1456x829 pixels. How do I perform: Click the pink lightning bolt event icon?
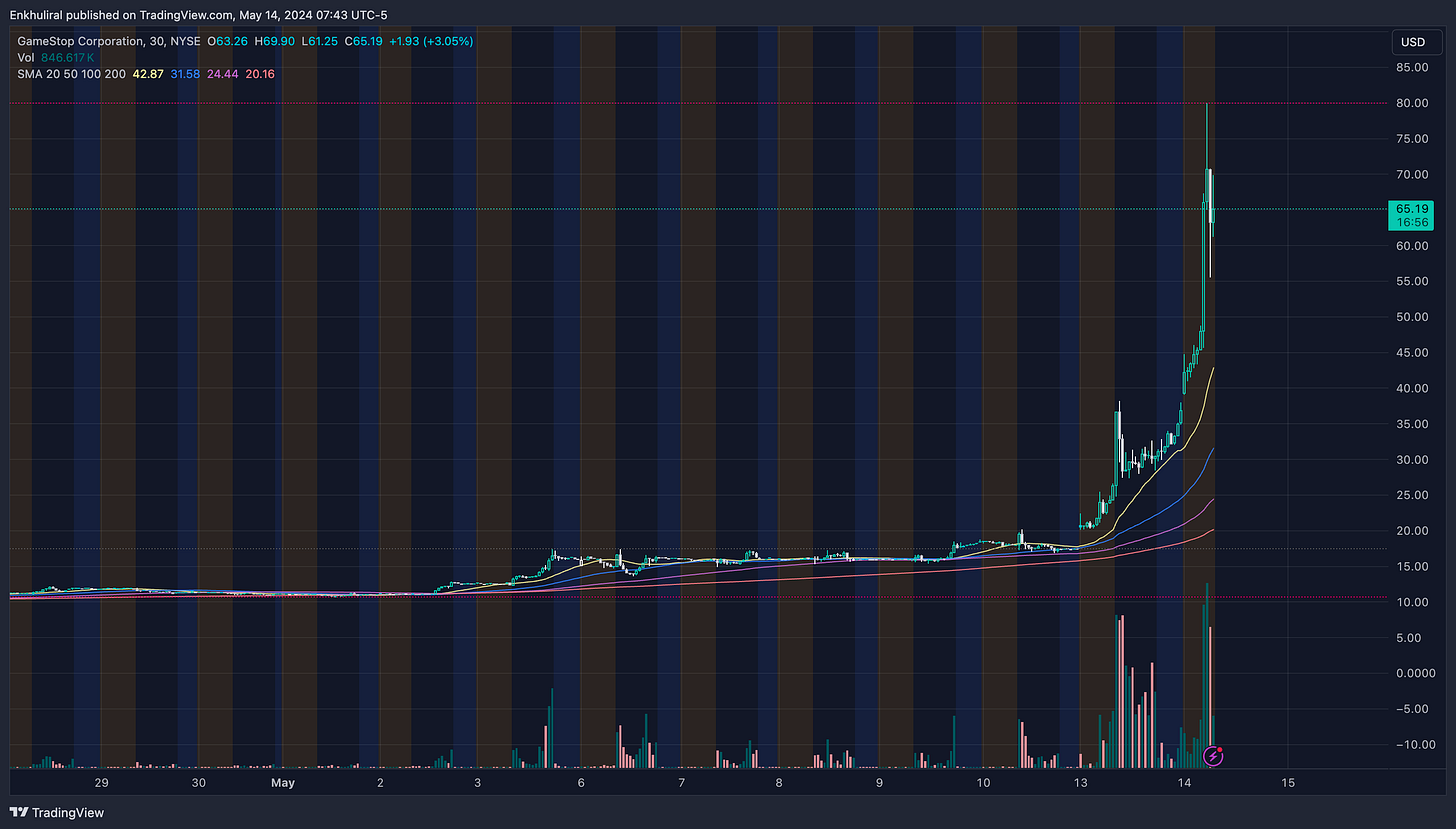[1213, 756]
